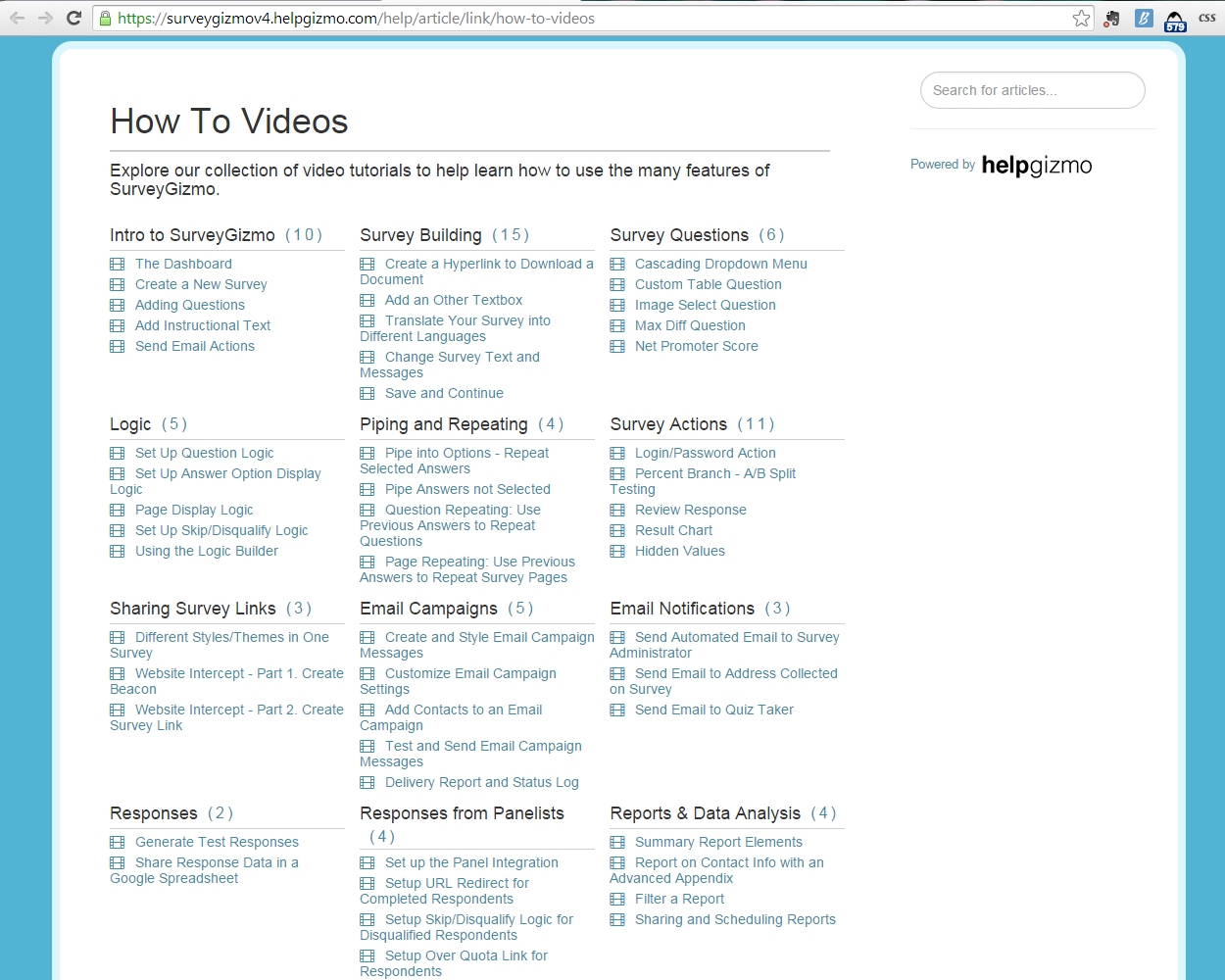Click the film icon beside Cascading Dropdown Menu
Viewport: 1225px width, 980px height.
(616, 264)
